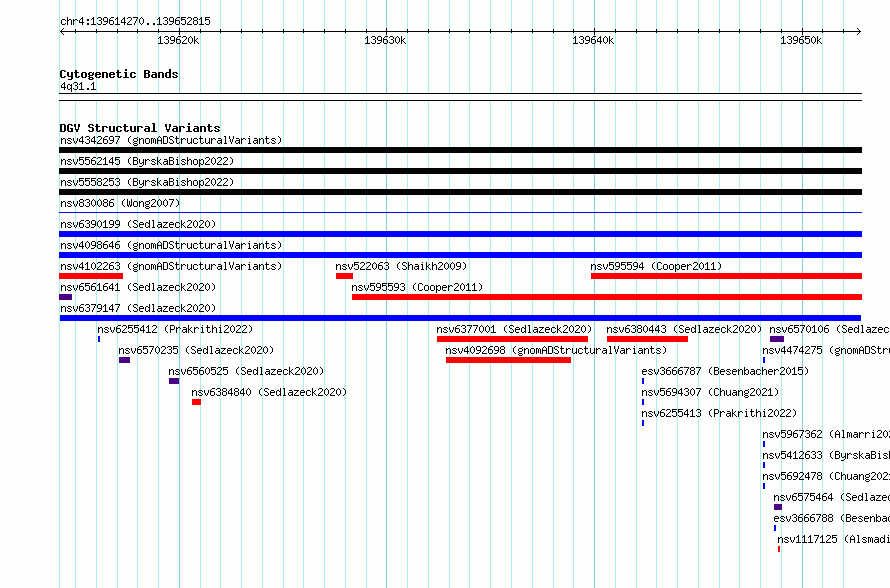Click the purple block under nsv6570235

124,360
